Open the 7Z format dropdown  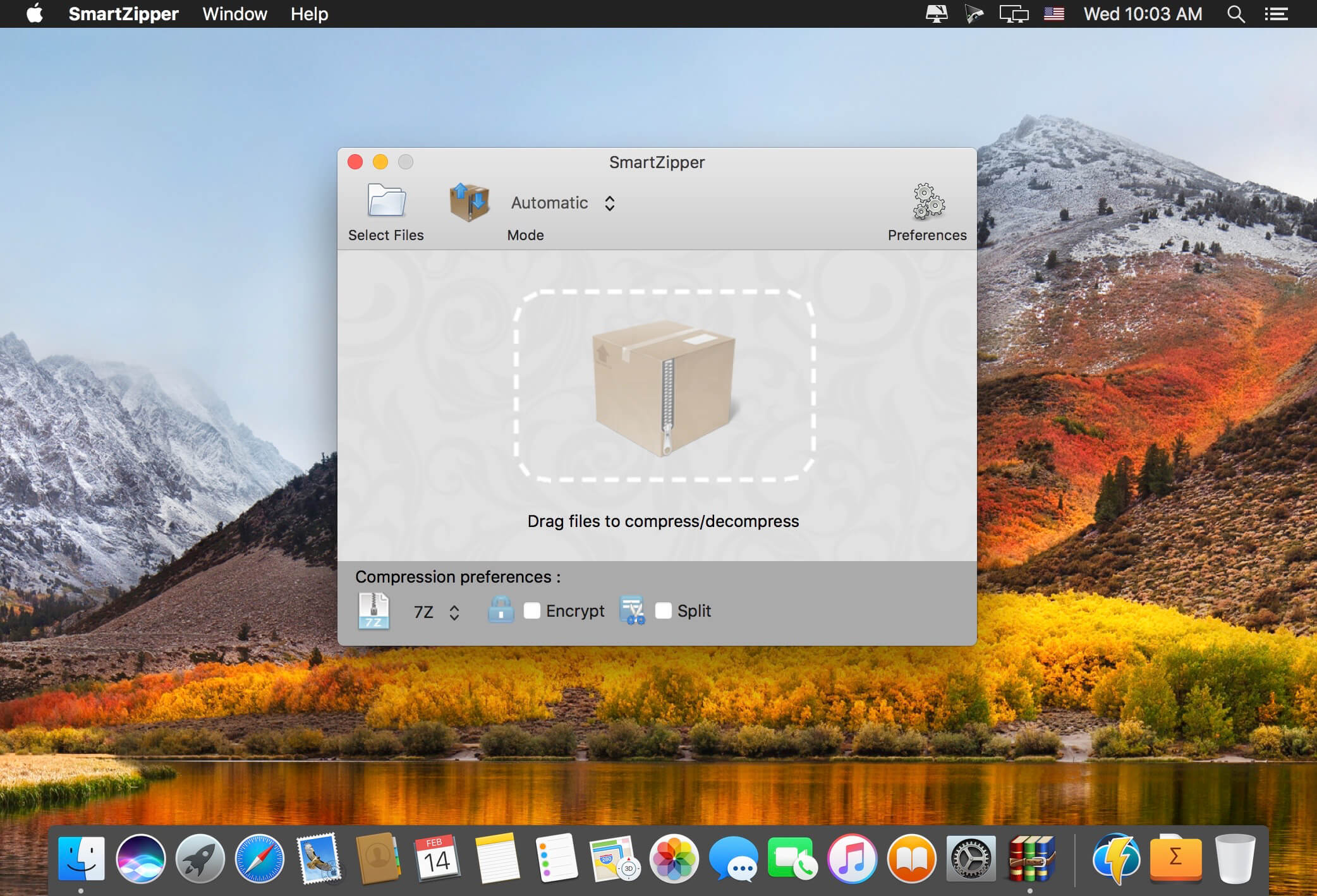coord(436,612)
